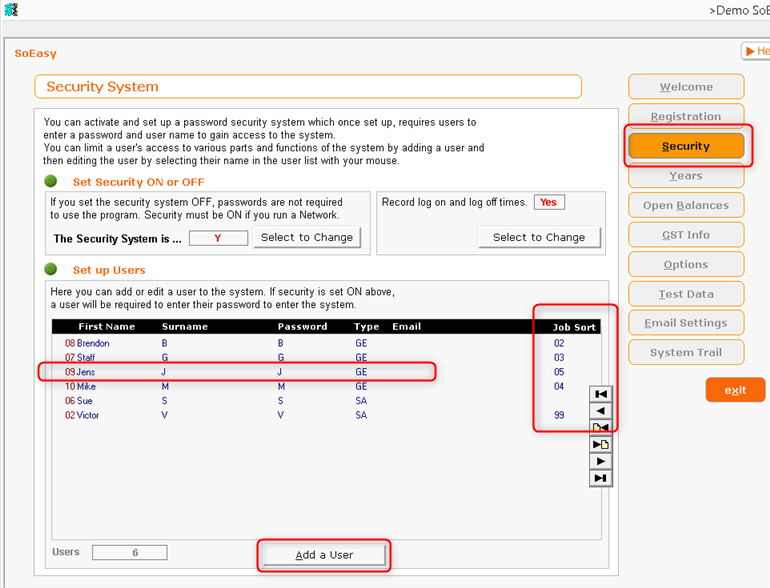The image size is (770, 588).
Task: Click Type SA in Victor's row
Action: click(x=361, y=415)
